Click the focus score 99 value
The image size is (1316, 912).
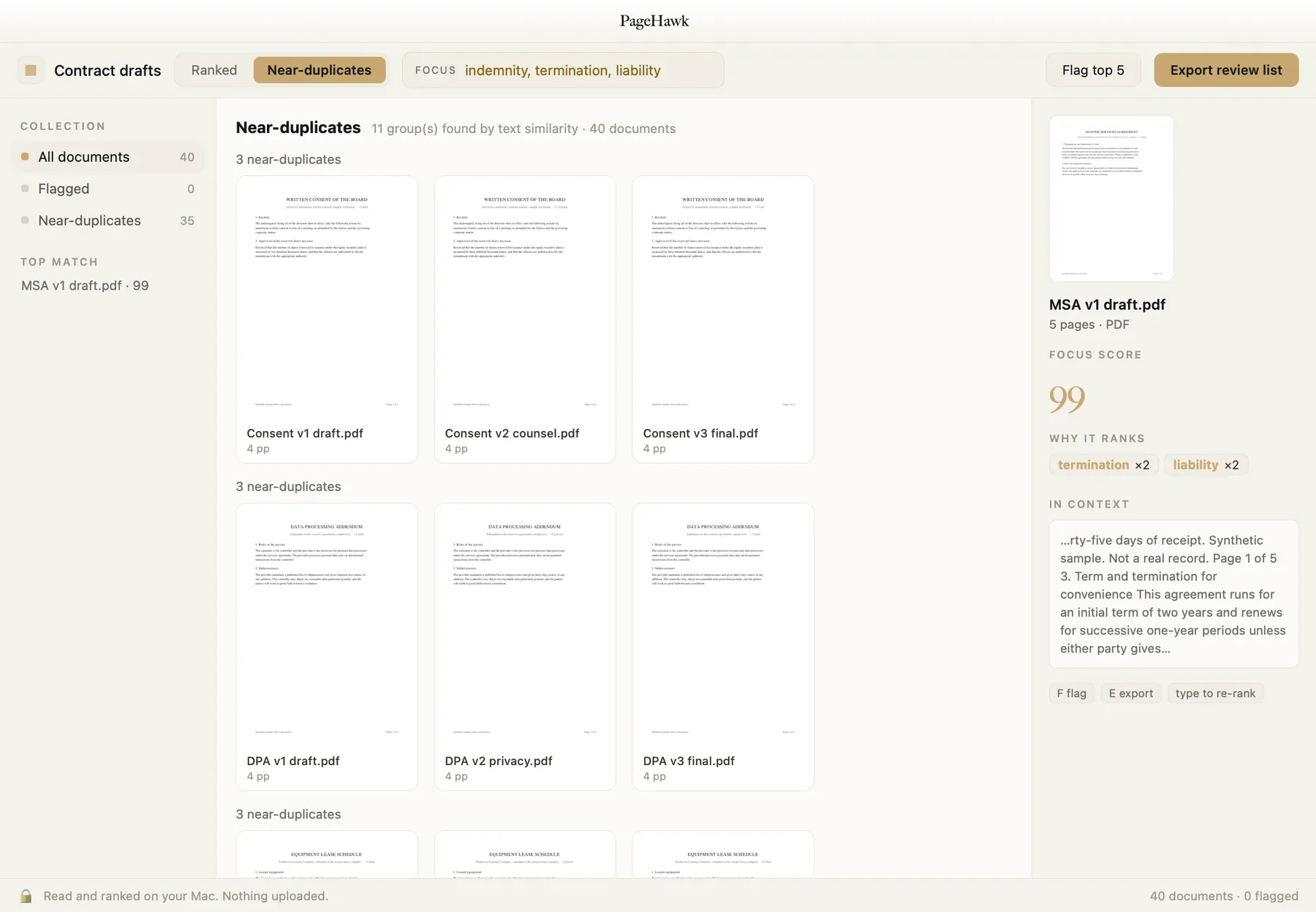pyautogui.click(x=1067, y=399)
